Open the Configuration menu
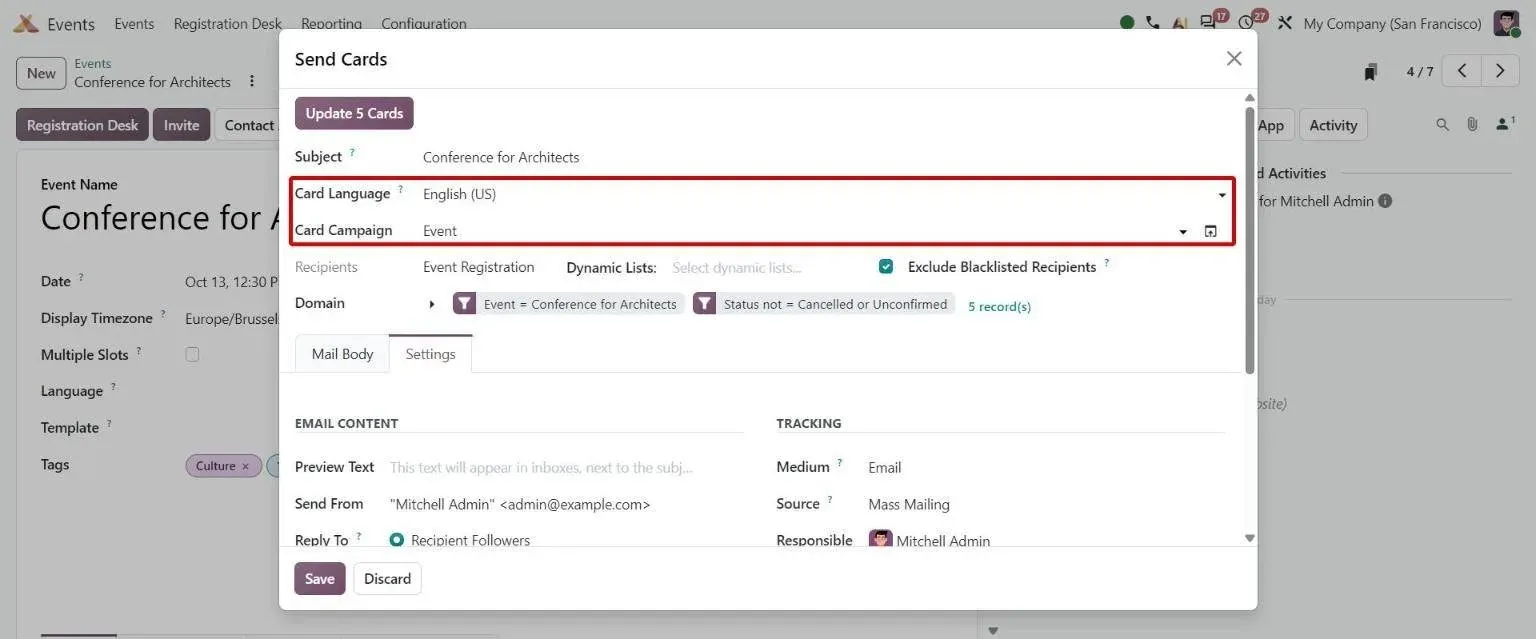This screenshot has width=1536, height=639. coord(424,23)
